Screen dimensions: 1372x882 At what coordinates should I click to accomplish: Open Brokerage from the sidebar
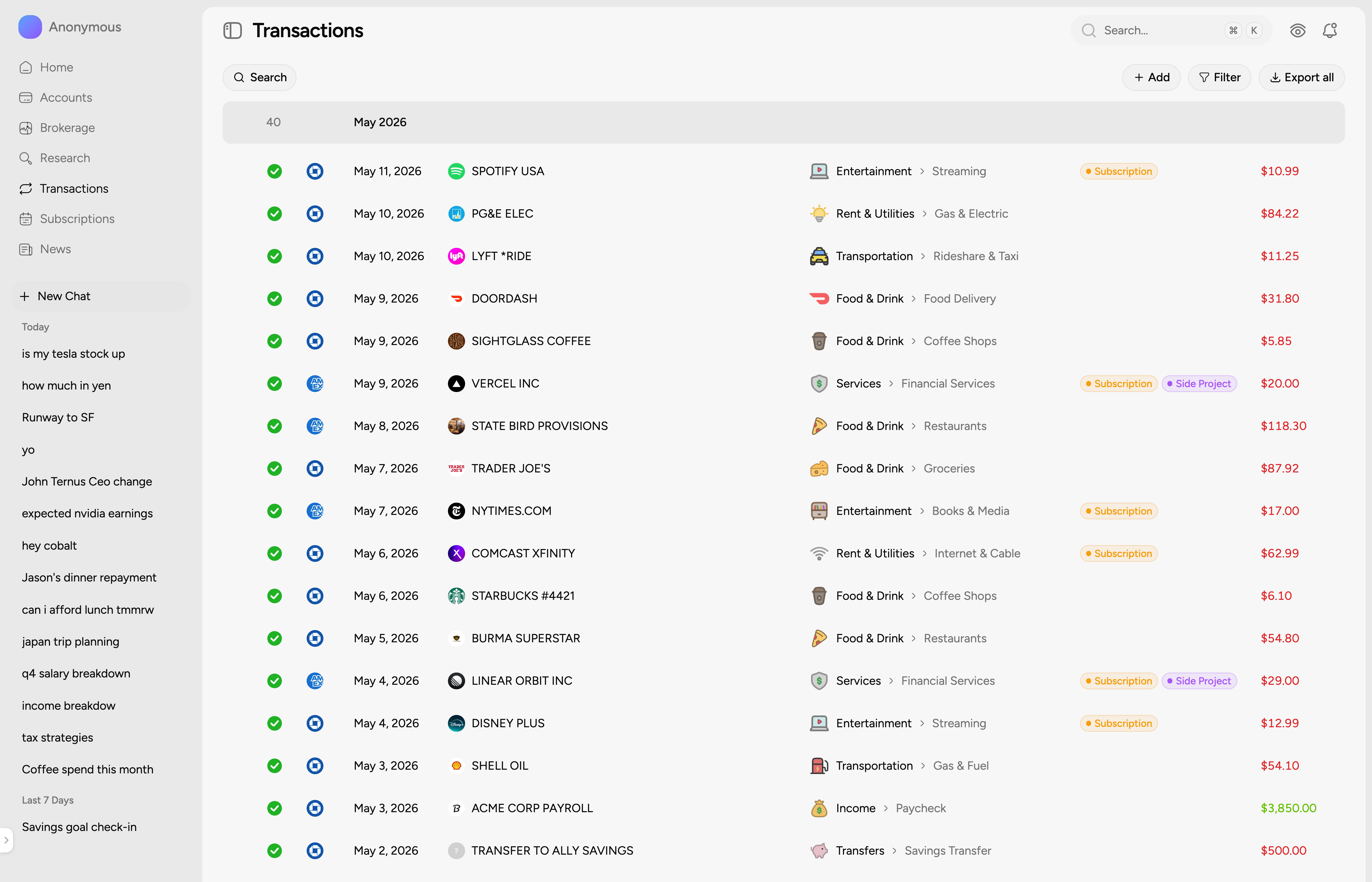[x=57, y=128]
